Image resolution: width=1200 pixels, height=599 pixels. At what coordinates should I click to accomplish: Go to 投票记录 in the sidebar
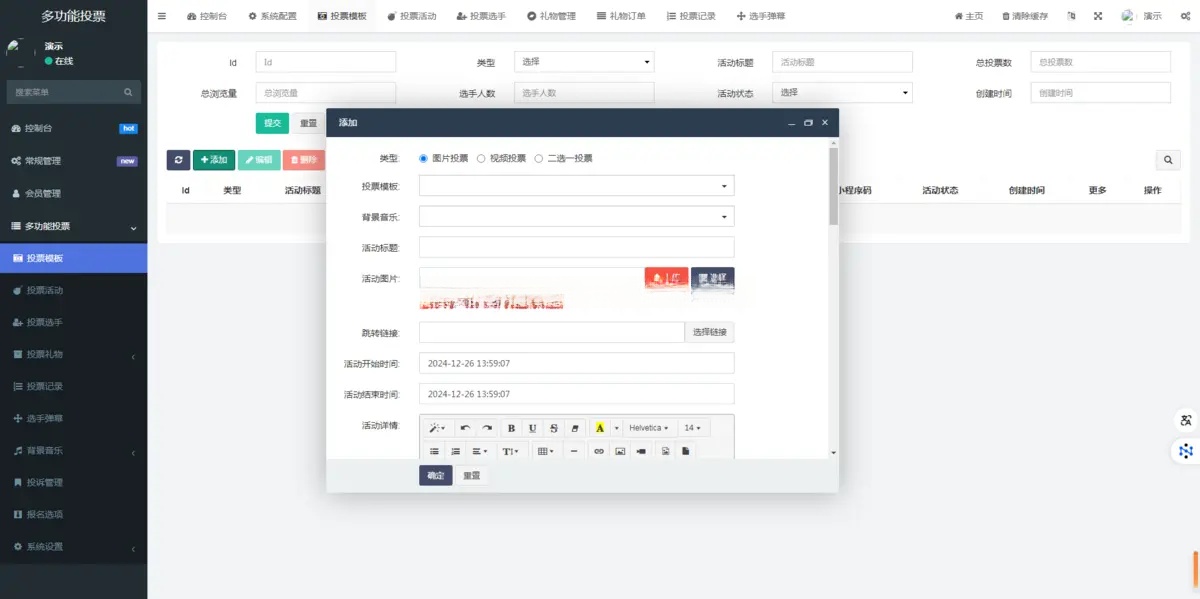point(45,387)
